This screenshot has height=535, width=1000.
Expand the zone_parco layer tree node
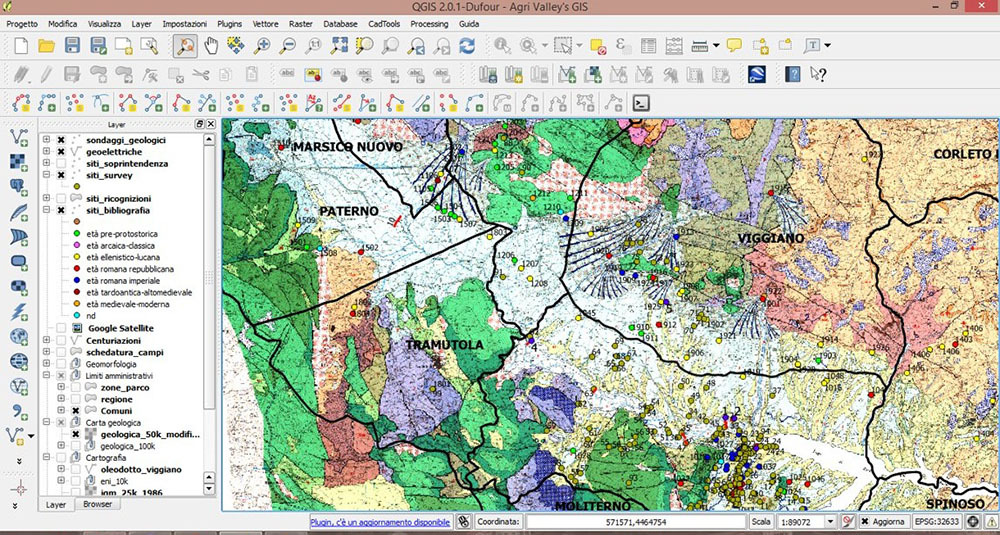tap(61, 387)
